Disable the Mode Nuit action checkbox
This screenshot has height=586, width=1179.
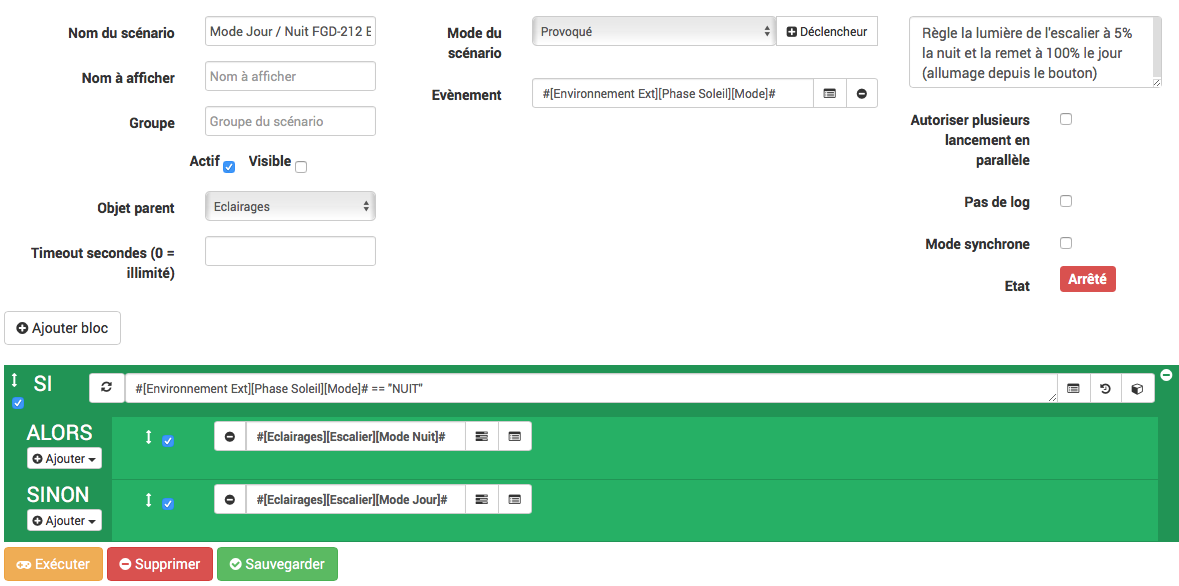tap(168, 441)
